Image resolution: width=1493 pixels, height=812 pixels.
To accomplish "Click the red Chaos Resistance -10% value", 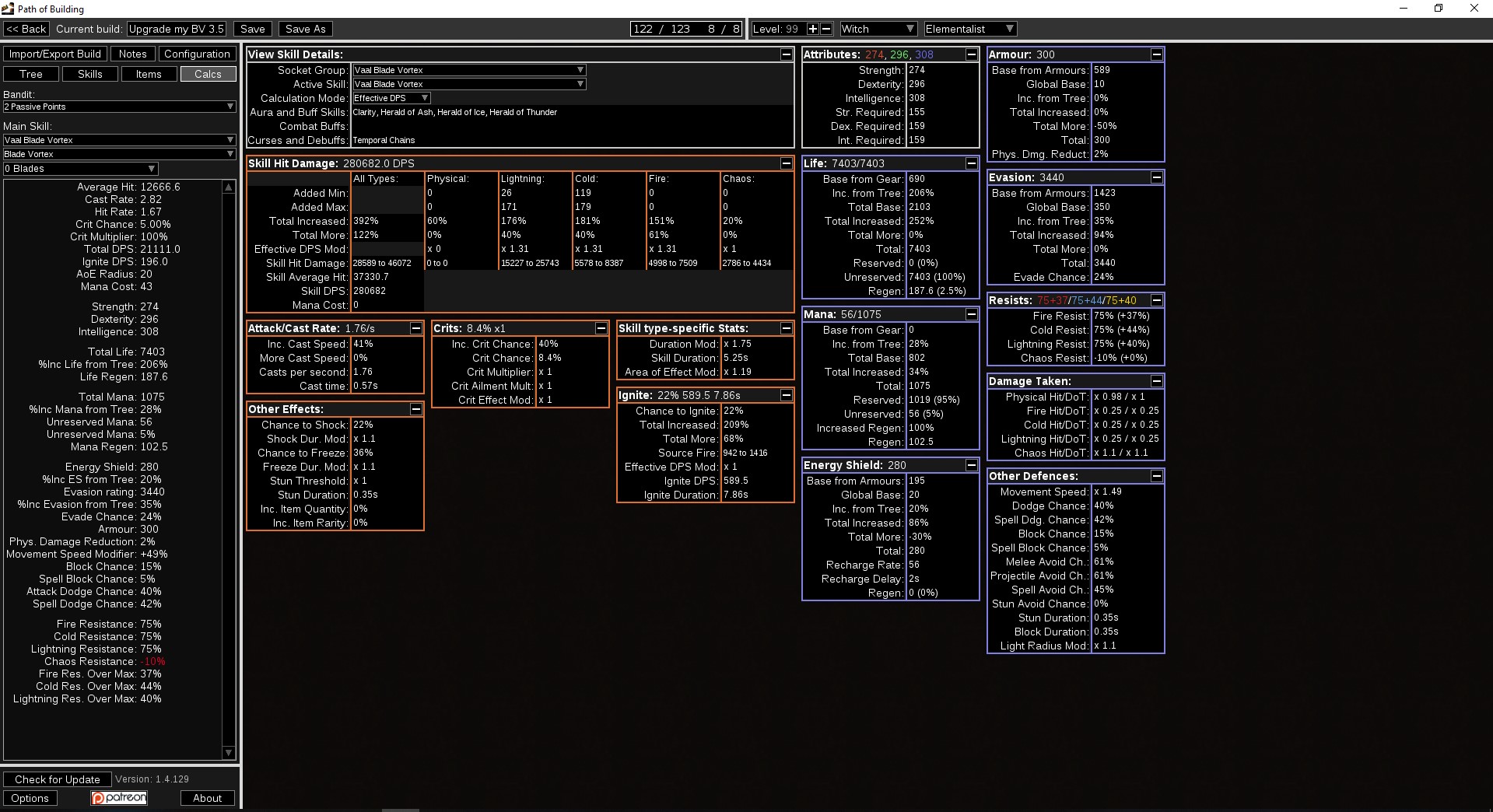I will [153, 661].
